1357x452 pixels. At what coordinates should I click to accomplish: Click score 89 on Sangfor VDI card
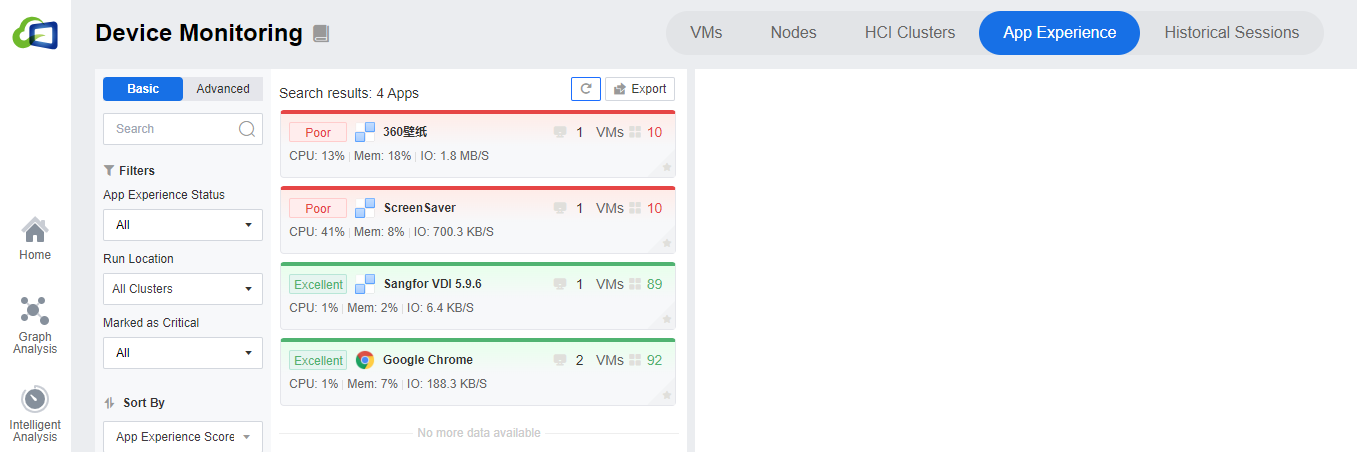coord(654,284)
